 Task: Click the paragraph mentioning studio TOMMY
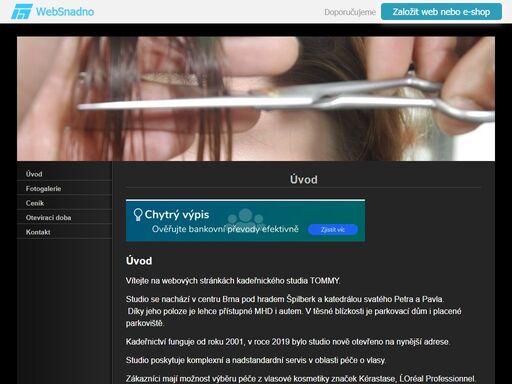(233, 281)
